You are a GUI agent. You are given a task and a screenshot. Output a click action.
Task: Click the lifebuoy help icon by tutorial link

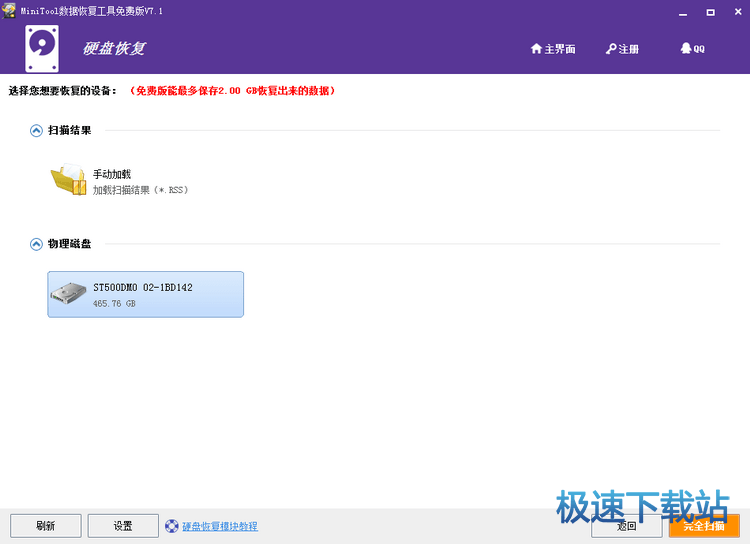172,526
